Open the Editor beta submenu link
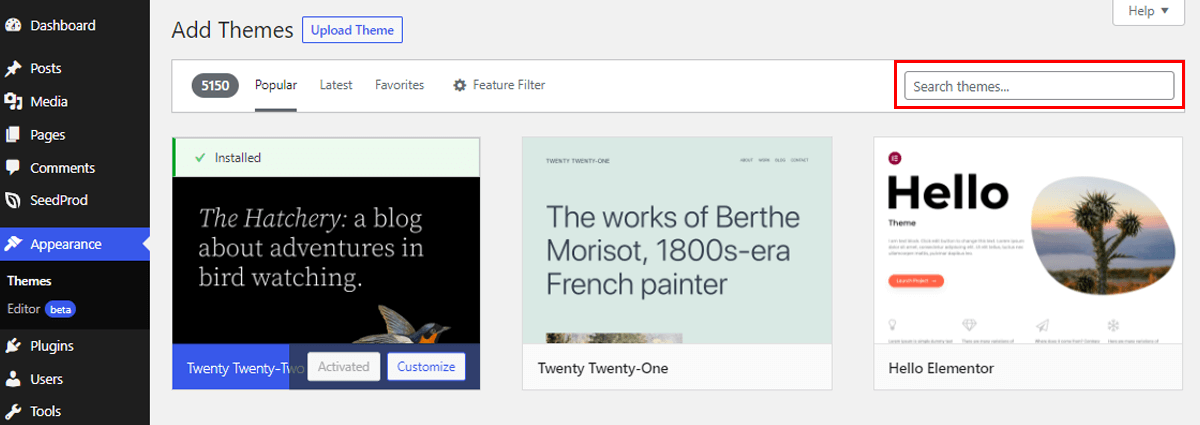The image size is (1200, 425). [41, 310]
